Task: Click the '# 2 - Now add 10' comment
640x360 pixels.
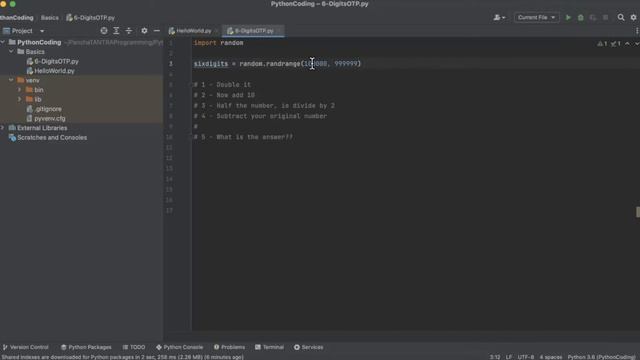Action: [224, 95]
